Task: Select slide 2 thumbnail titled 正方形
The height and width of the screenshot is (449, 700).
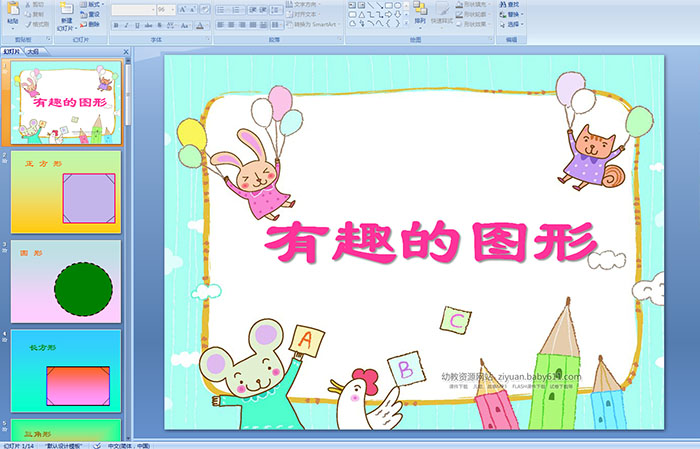Action: (66, 192)
